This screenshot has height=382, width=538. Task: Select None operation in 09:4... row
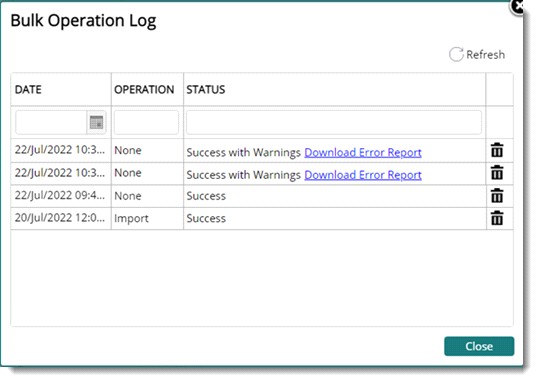pos(128,196)
